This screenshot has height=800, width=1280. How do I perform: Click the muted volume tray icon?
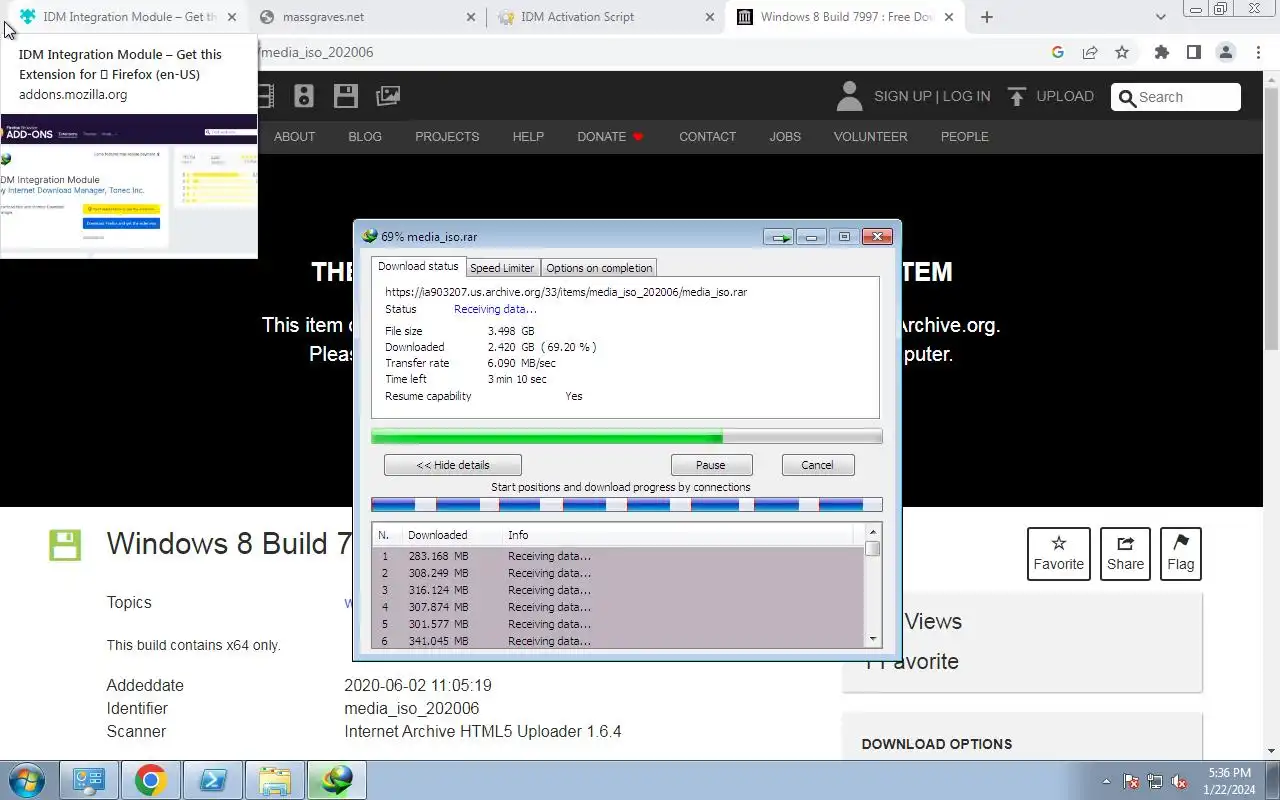(1180, 781)
